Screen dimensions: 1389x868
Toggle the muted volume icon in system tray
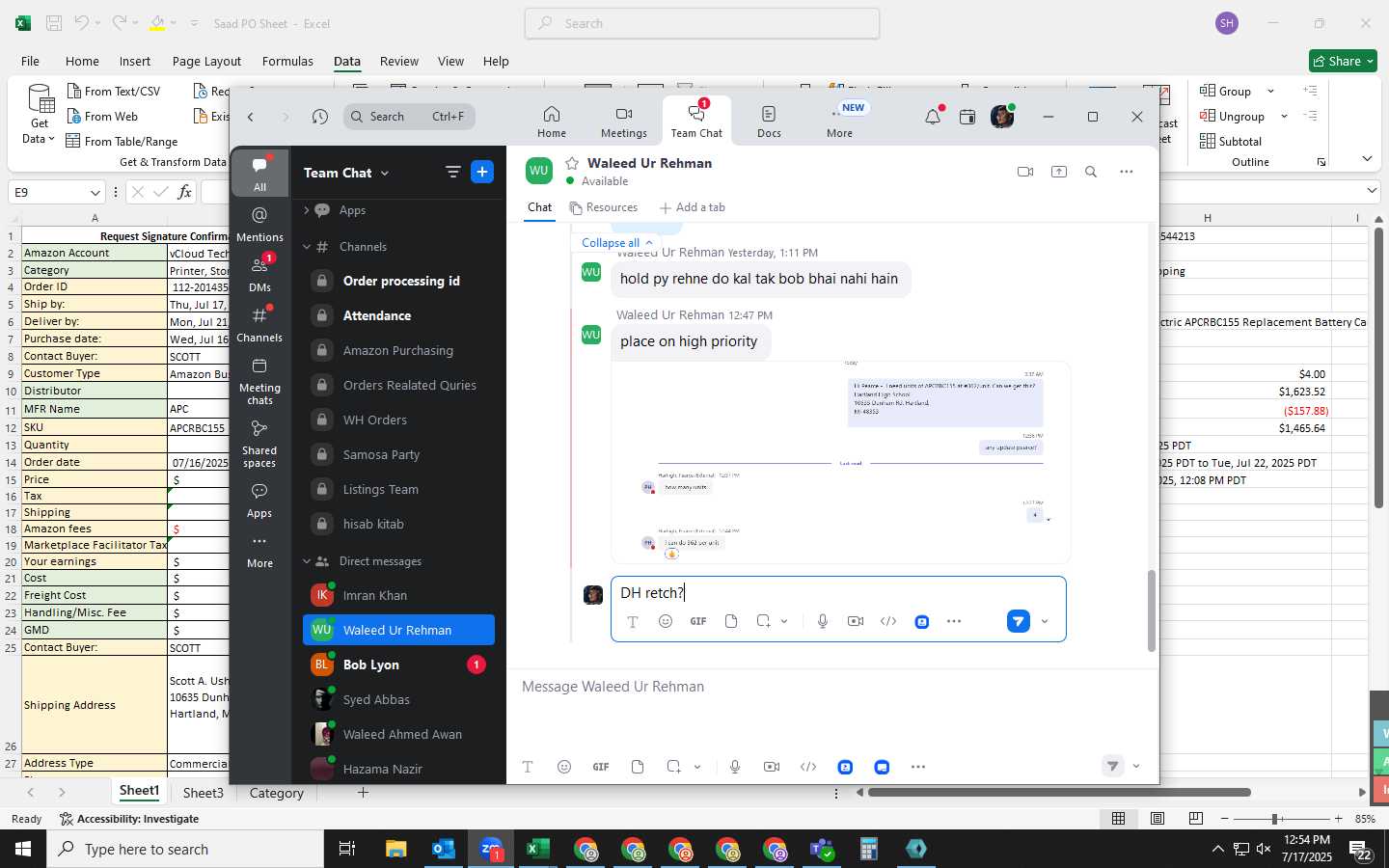coord(1265,850)
